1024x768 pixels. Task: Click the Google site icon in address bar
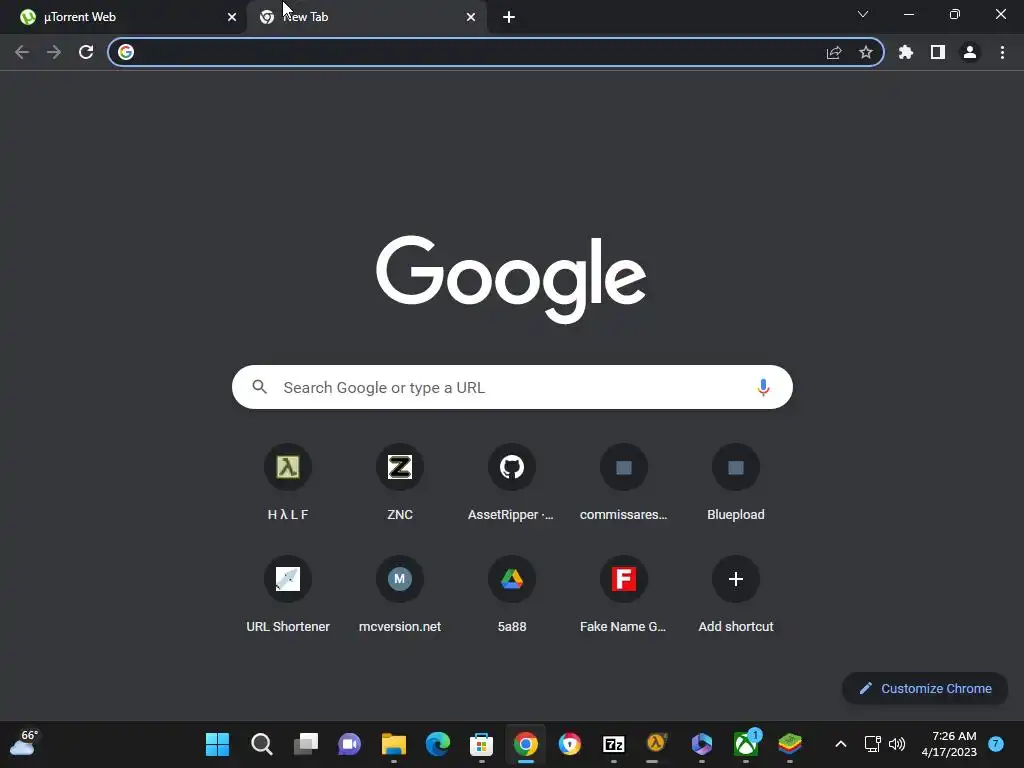pos(126,52)
